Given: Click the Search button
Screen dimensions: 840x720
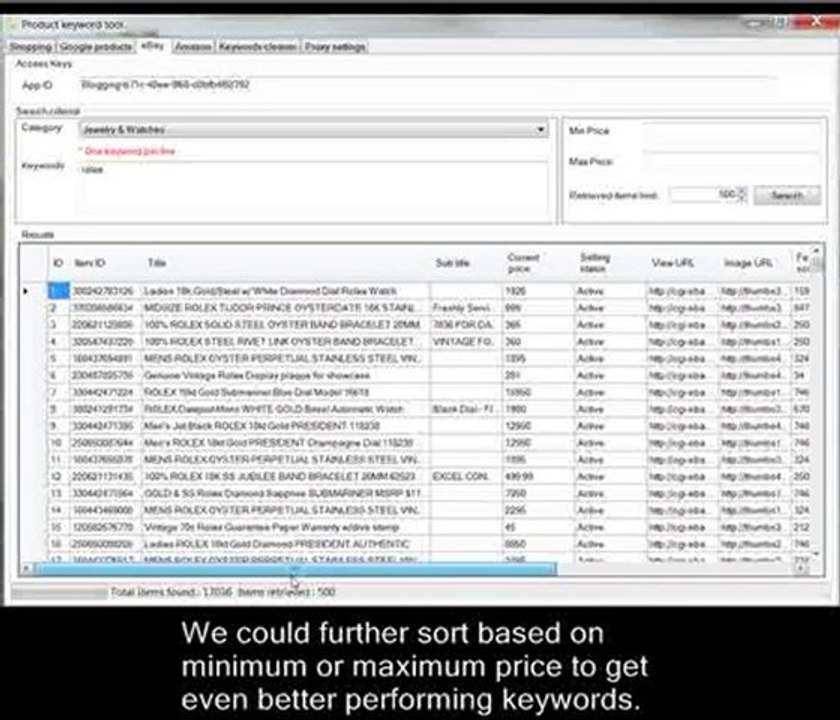Looking at the screenshot, I should click(786, 195).
